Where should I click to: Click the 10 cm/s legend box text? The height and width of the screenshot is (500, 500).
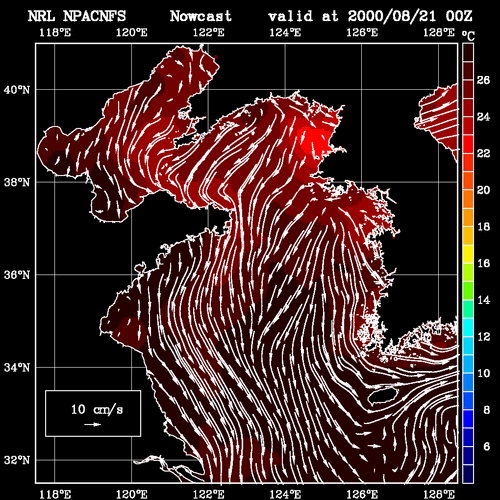[x=97, y=409]
